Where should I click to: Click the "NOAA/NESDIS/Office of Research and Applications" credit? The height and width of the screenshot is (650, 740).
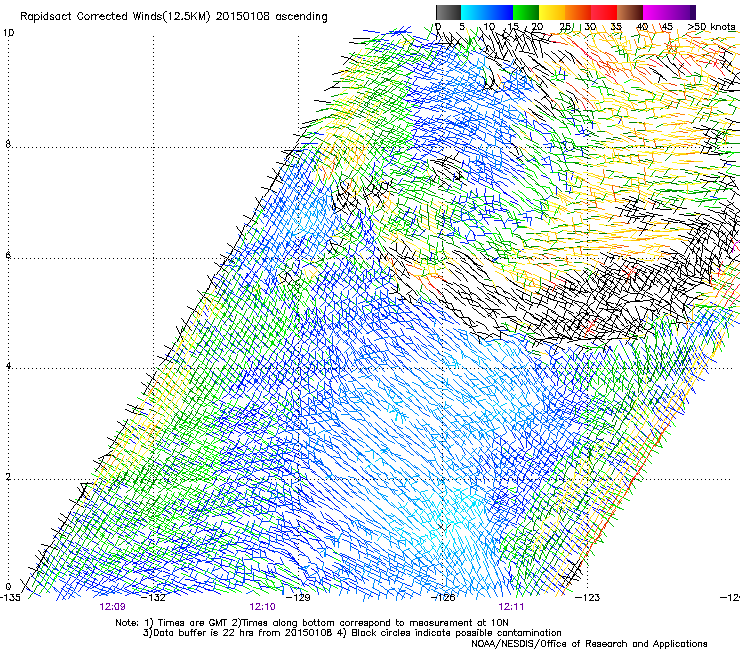pyautogui.click(x=589, y=644)
